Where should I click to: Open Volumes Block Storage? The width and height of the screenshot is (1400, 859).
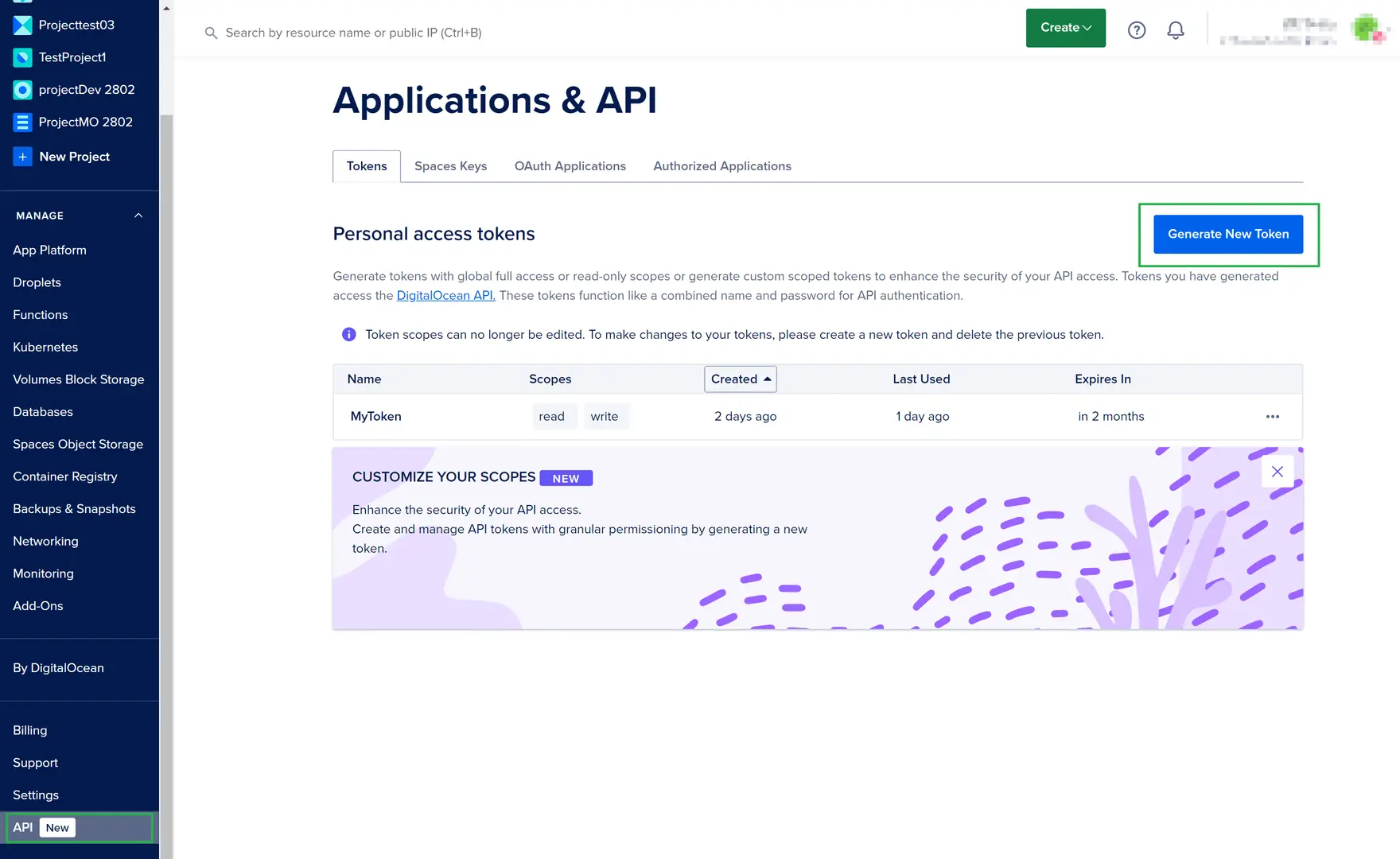tap(78, 379)
